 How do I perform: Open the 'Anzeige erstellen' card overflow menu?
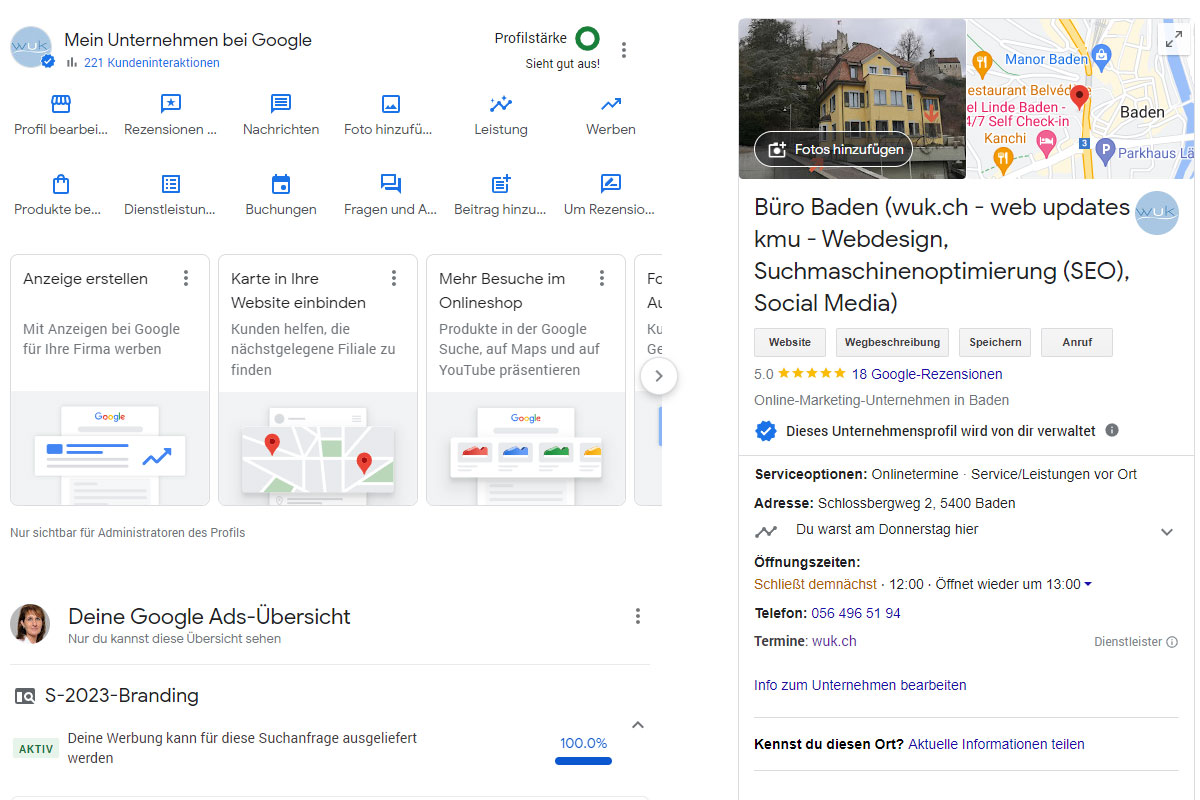[x=186, y=278]
